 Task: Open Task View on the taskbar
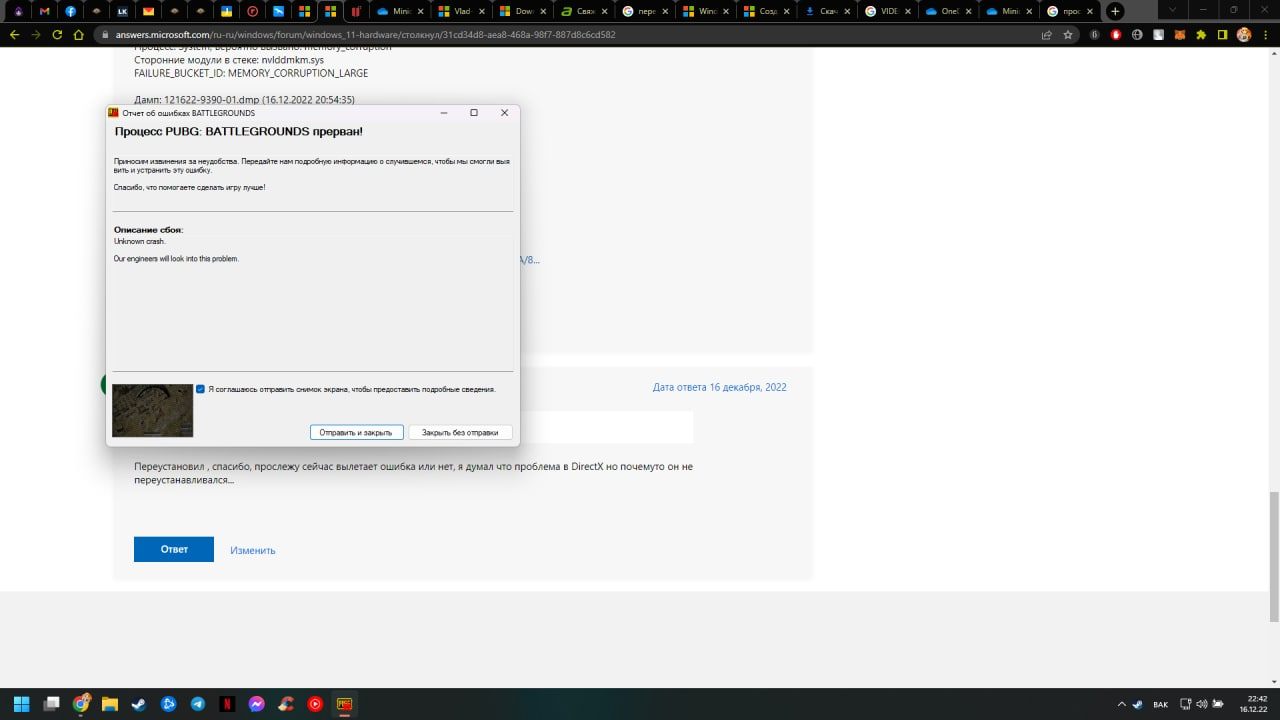point(52,704)
